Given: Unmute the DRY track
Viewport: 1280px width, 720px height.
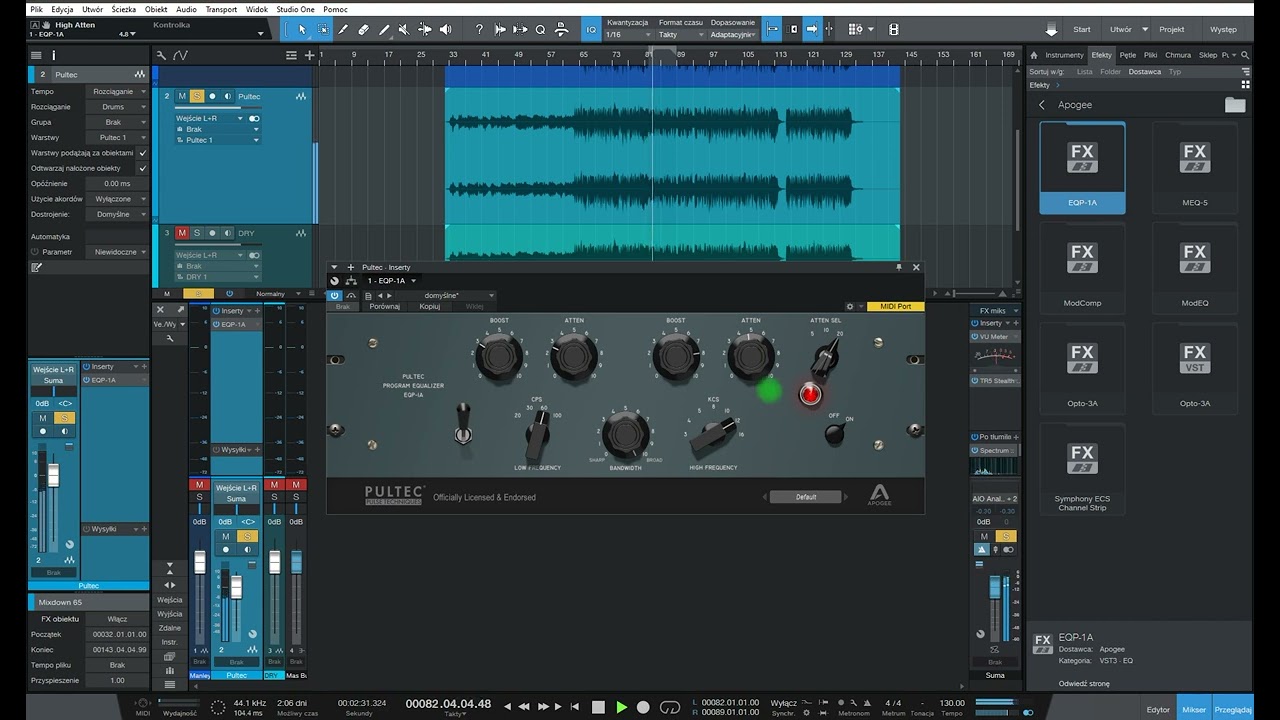Looking at the screenshot, I should click(x=182, y=233).
